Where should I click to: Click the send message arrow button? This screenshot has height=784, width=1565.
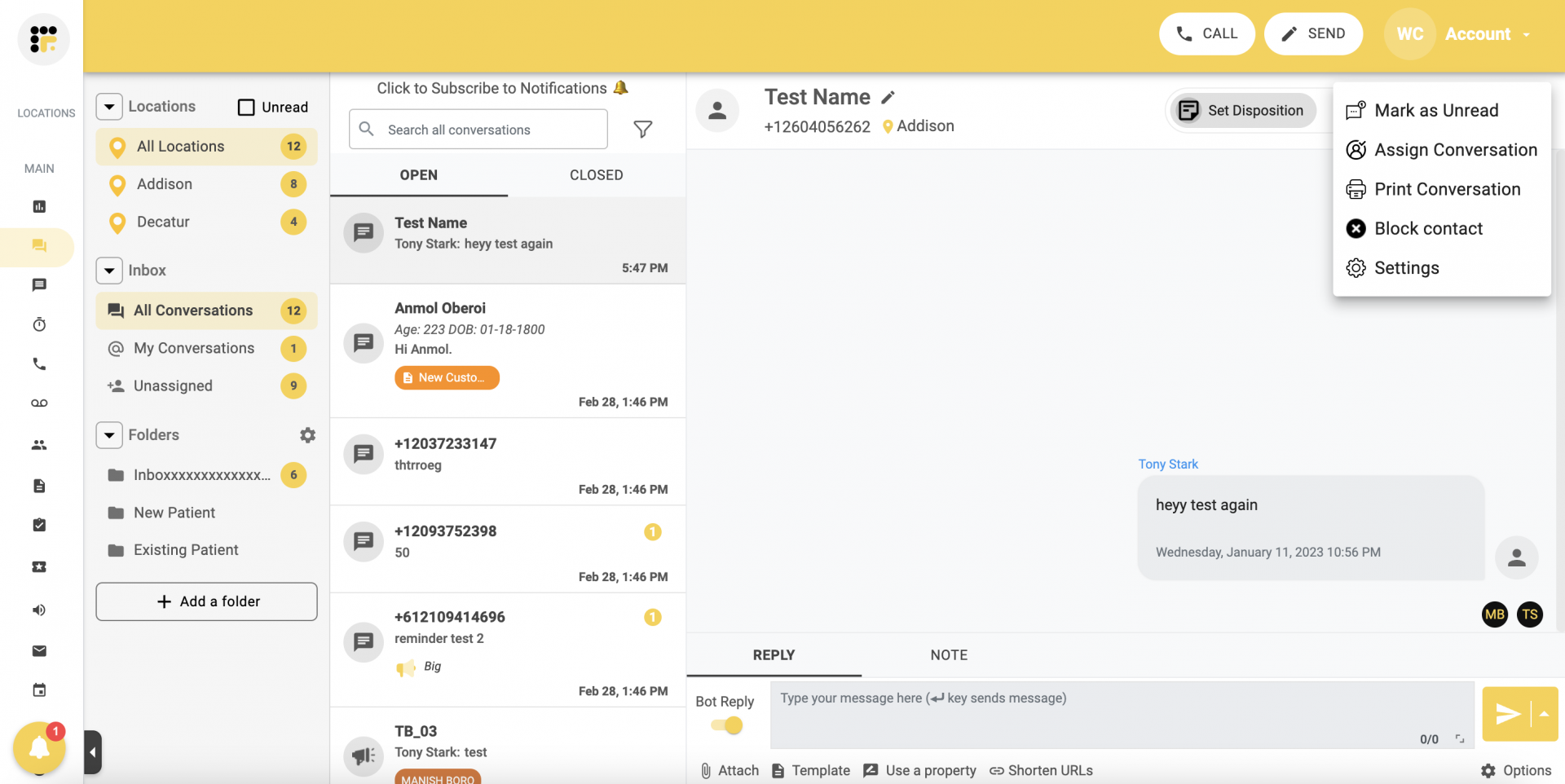click(1506, 714)
